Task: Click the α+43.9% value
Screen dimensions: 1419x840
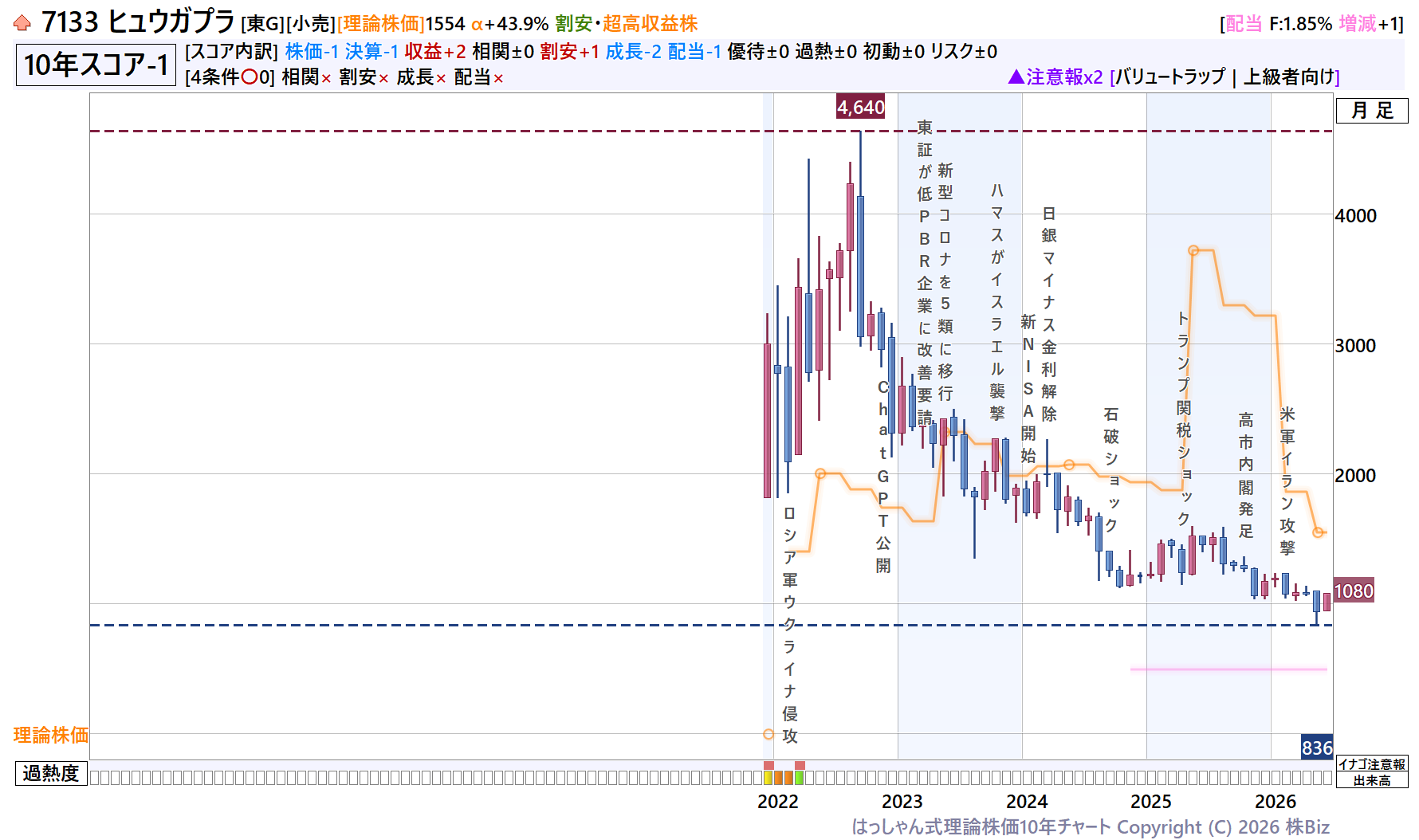Action: [510, 24]
